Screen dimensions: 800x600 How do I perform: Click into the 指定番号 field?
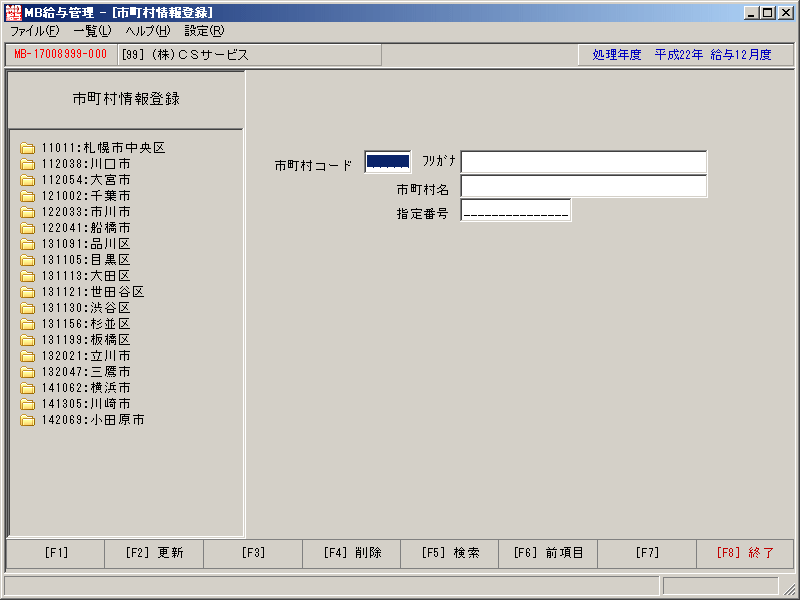pyautogui.click(x=516, y=210)
